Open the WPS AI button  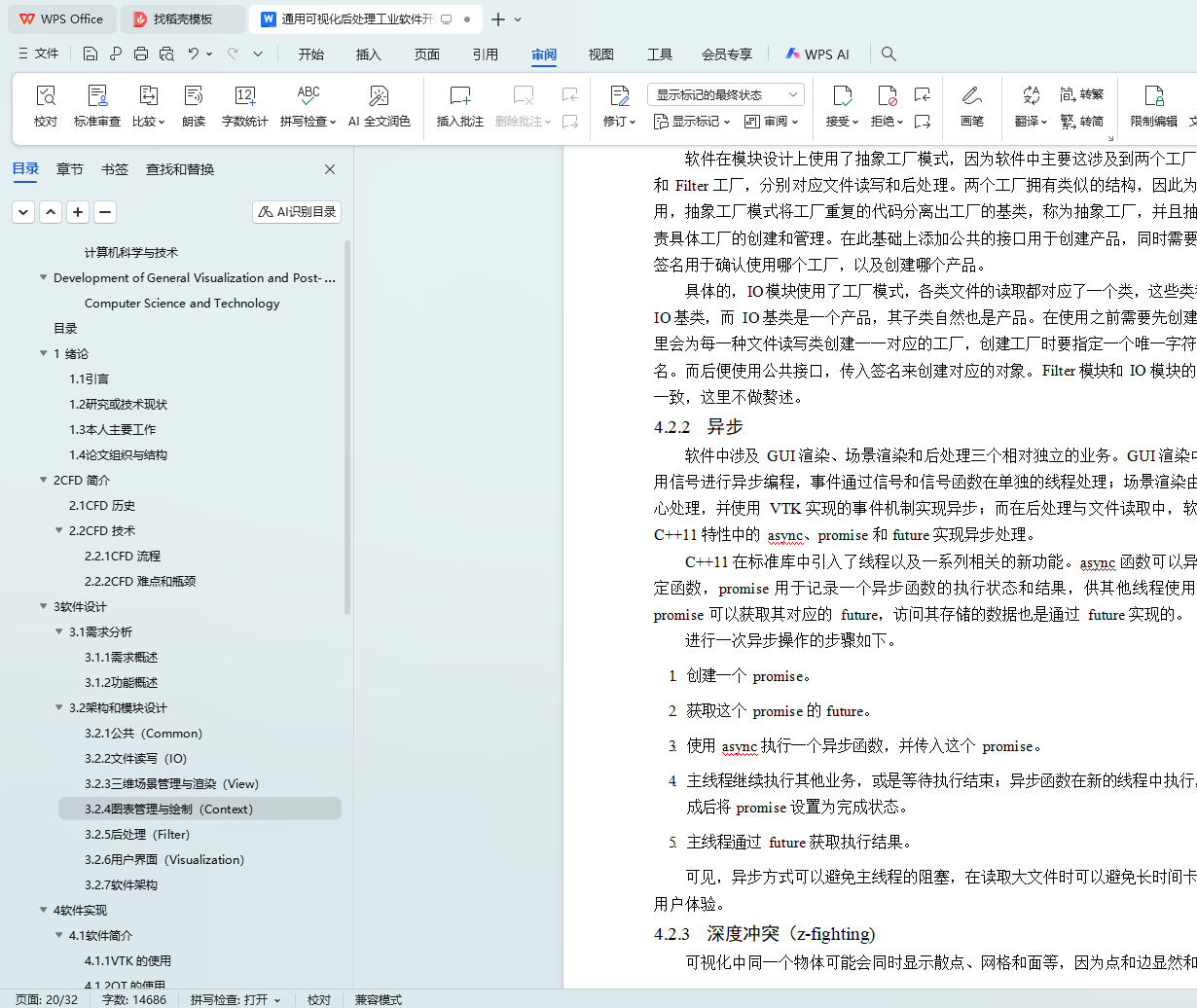click(x=817, y=54)
